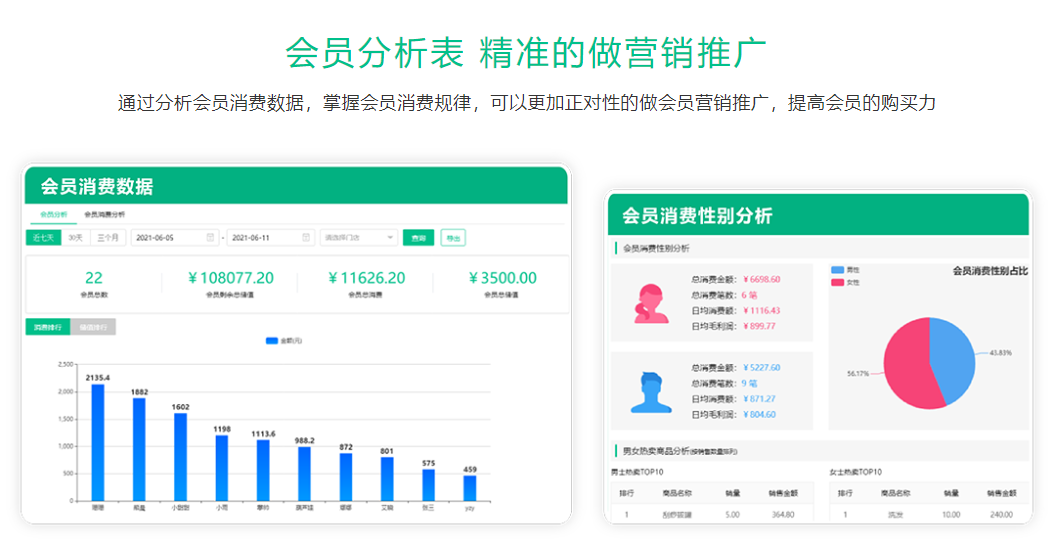This screenshot has height=554, width=1054.
Task: Click the green 查询 button
Action: [418, 238]
